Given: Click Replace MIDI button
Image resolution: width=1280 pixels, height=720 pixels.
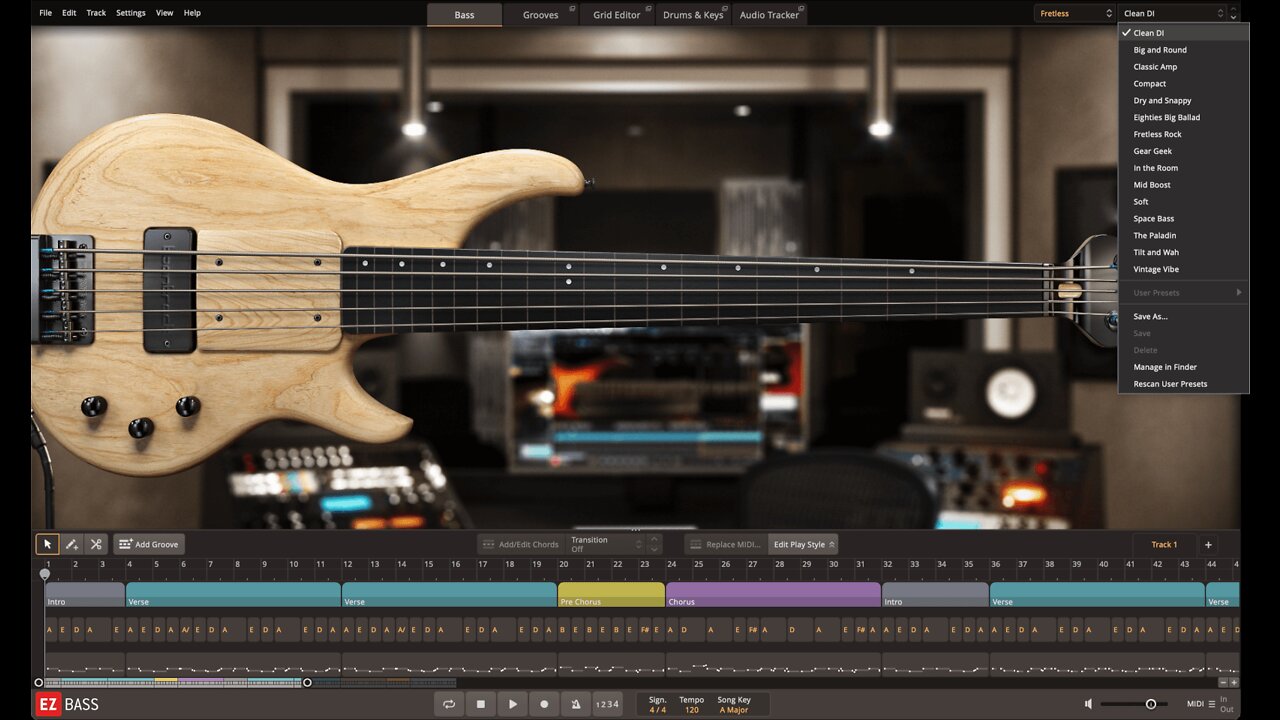Looking at the screenshot, I should (x=725, y=544).
